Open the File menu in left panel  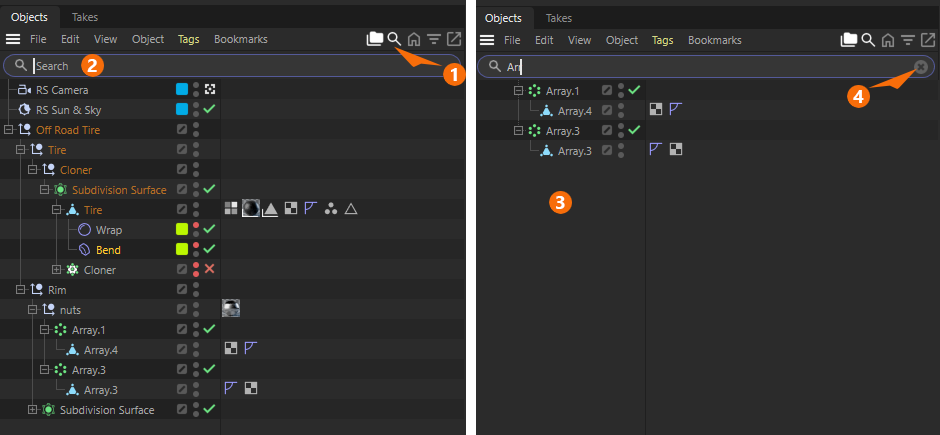coord(38,40)
